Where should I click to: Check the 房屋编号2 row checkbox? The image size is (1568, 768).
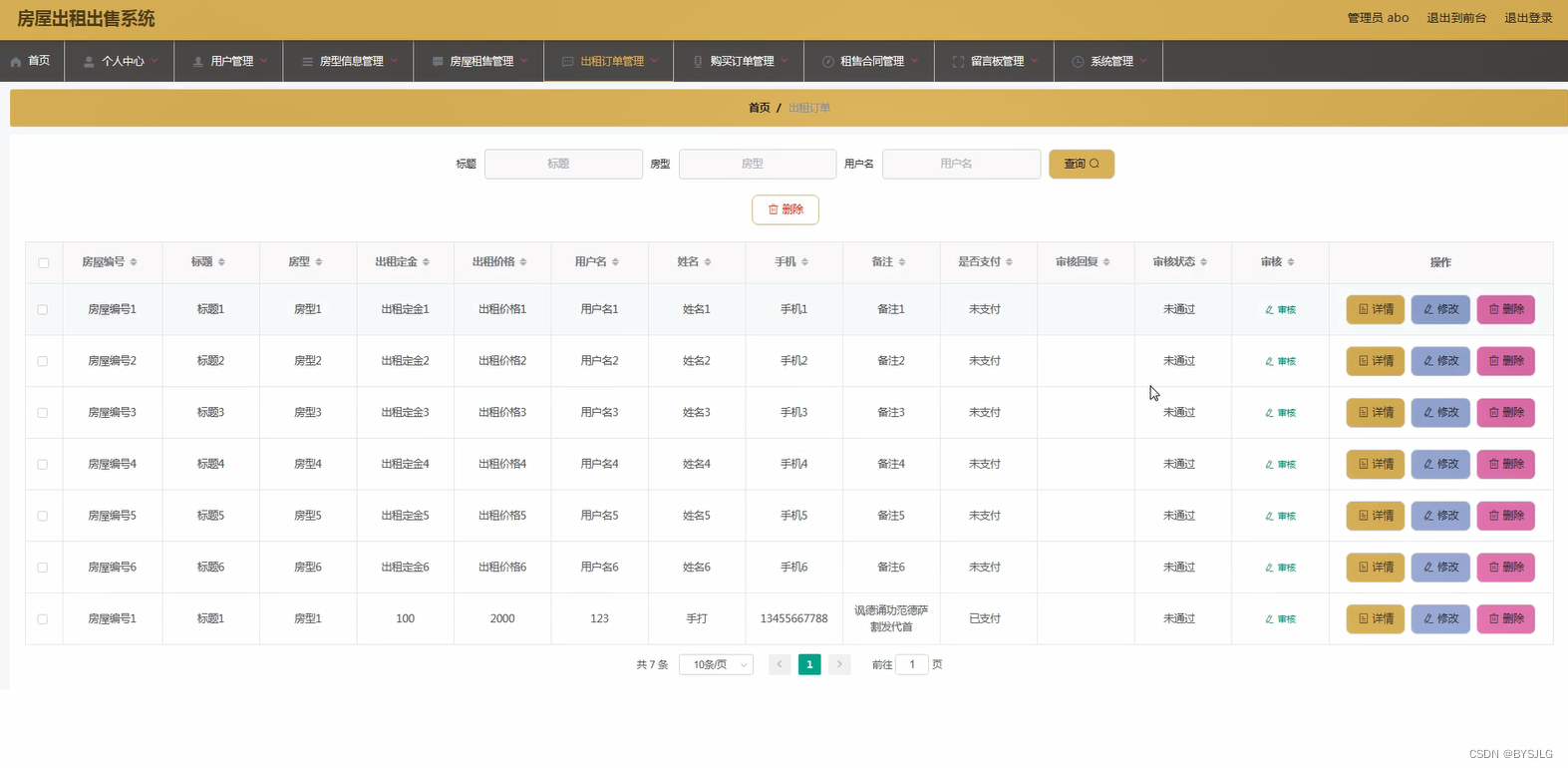(42, 361)
